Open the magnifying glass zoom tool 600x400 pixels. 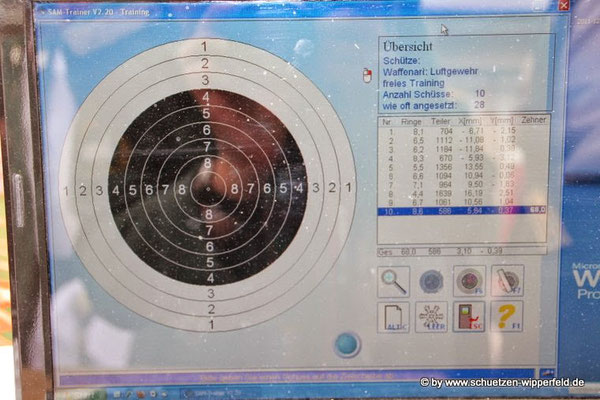tap(393, 281)
